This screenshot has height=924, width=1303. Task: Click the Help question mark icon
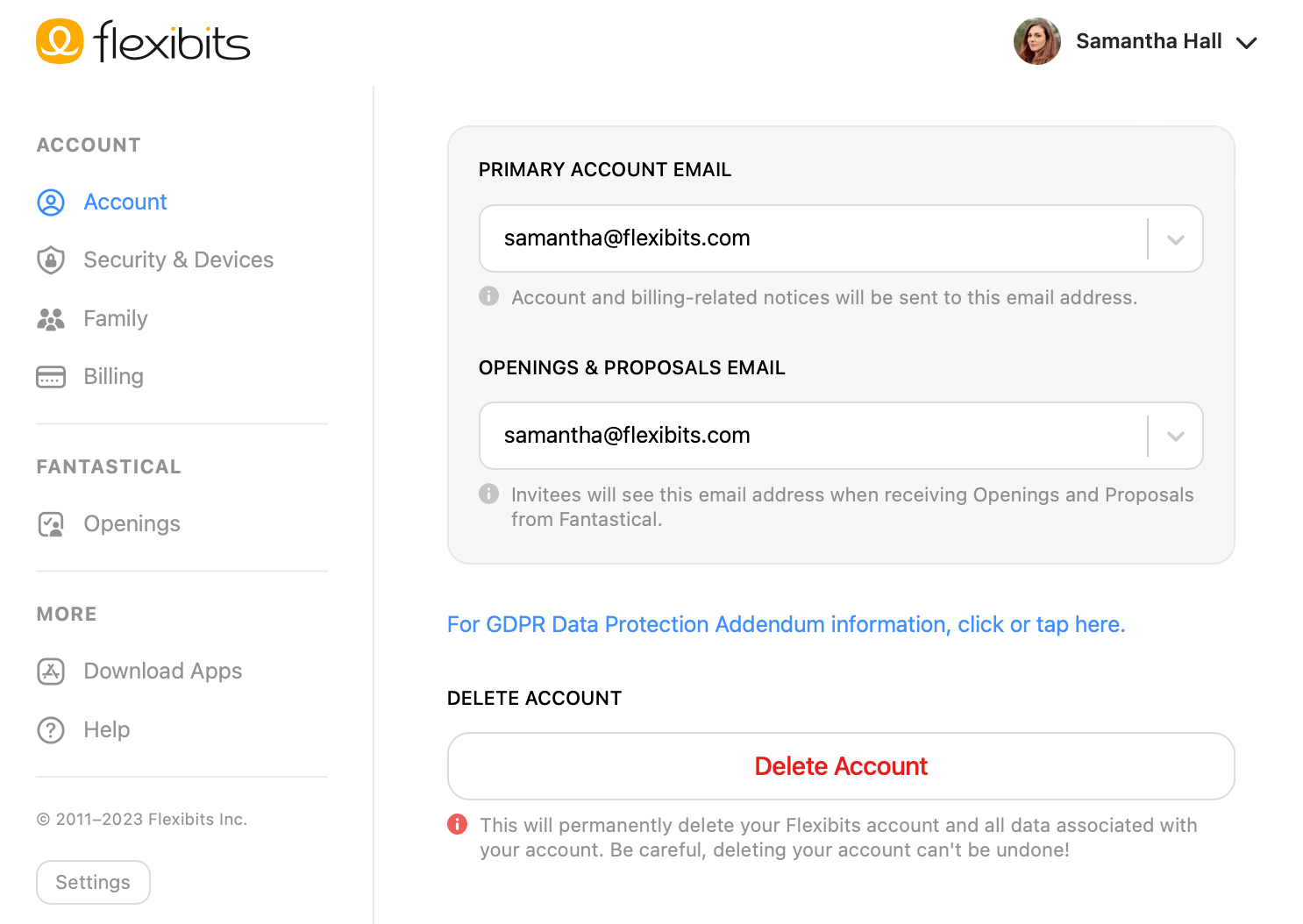(51, 730)
